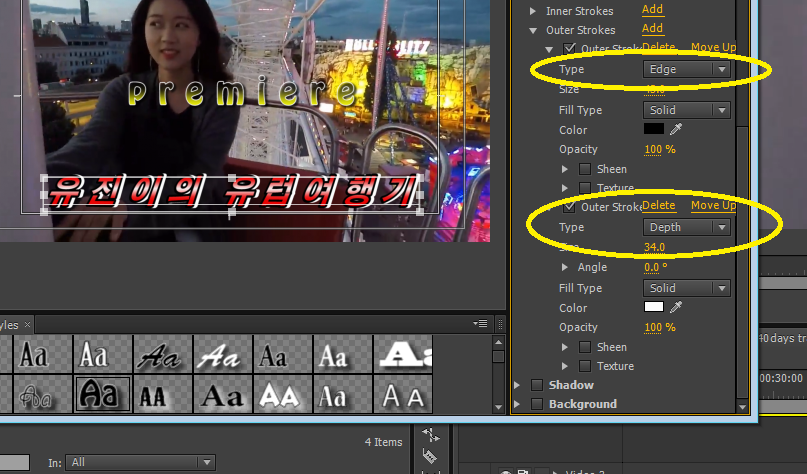Open Edge stroke Fill Type dropdown

coord(687,110)
